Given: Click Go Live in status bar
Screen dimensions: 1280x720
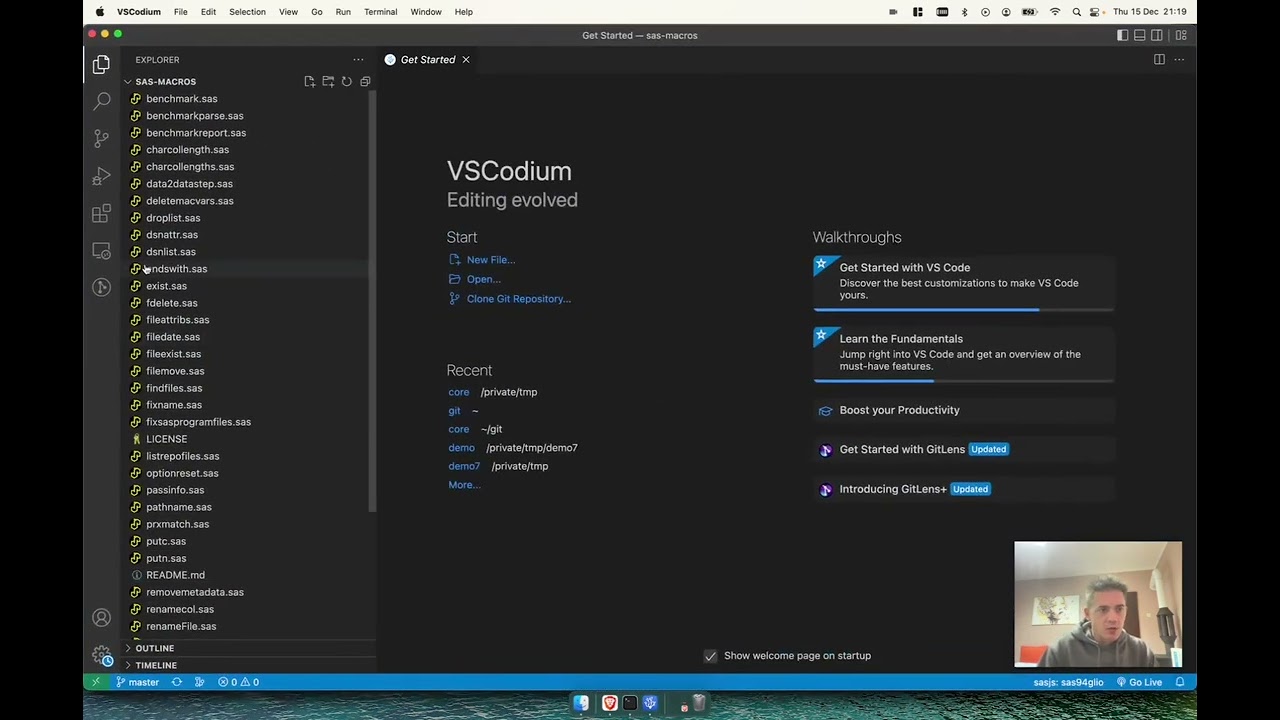Looking at the screenshot, I should [1139, 682].
